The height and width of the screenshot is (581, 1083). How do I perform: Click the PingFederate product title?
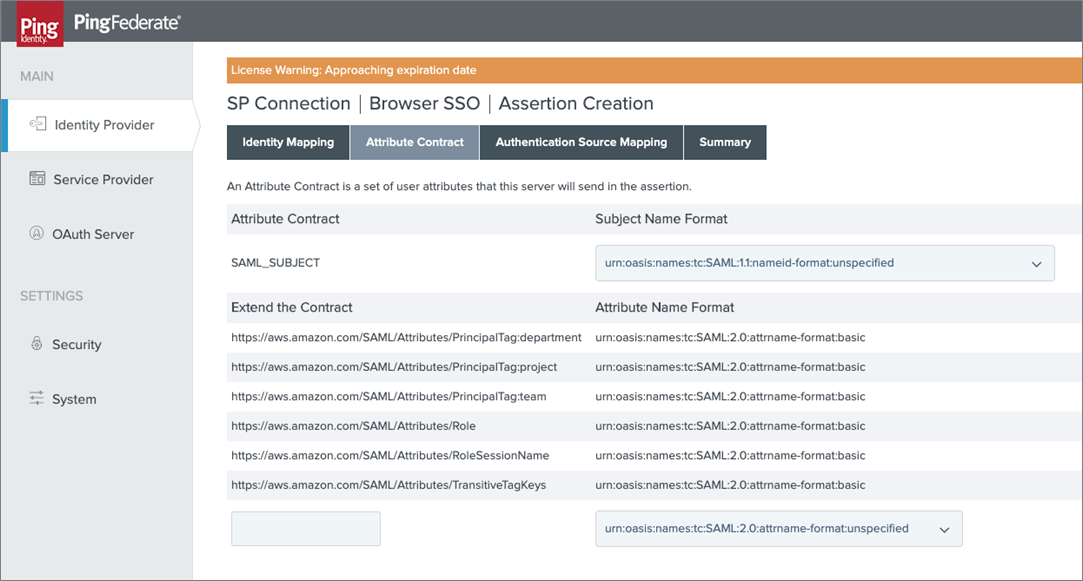tap(126, 22)
